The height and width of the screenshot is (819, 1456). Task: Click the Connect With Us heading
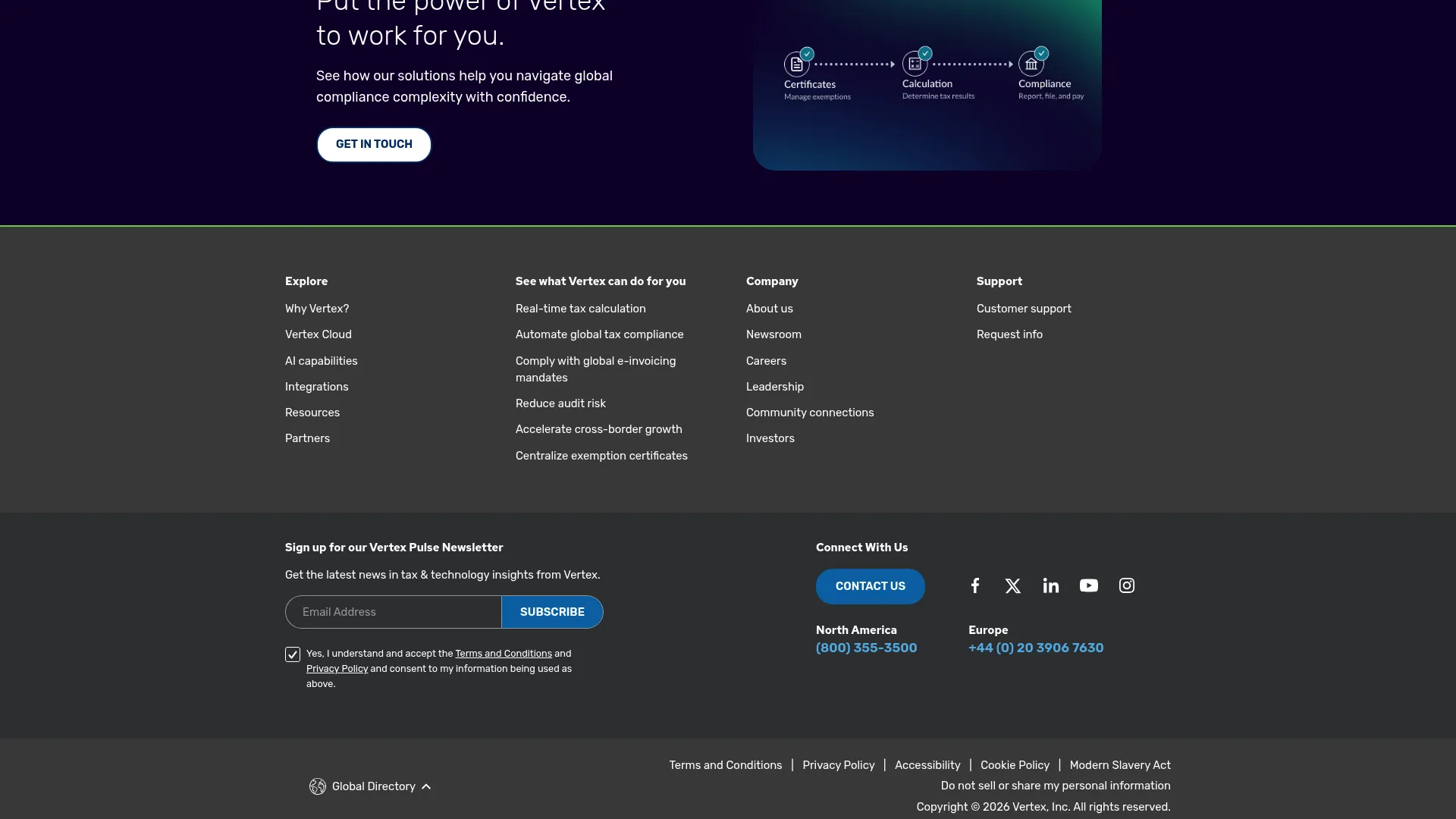point(862,548)
